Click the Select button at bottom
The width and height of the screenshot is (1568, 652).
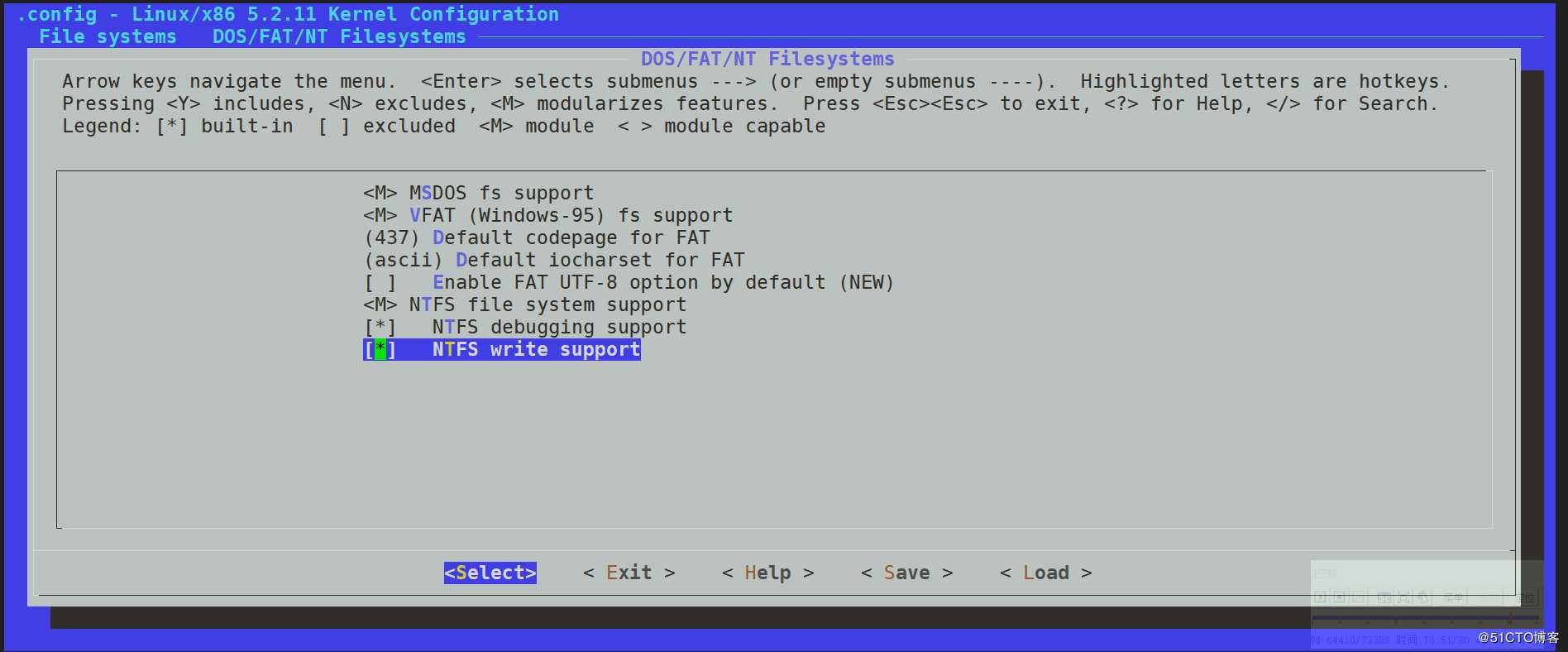[490, 573]
